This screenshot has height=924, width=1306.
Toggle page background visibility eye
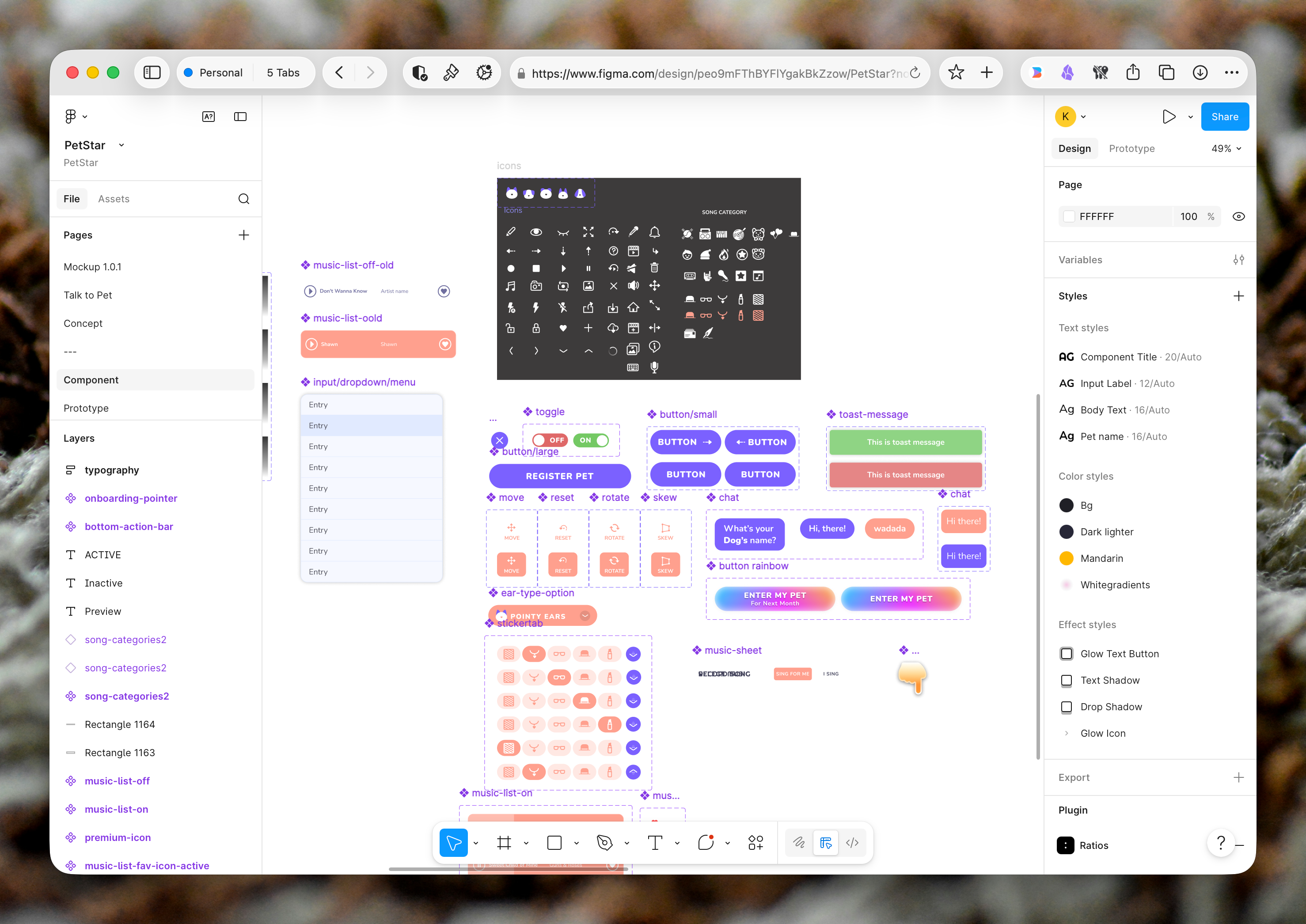click(1238, 217)
